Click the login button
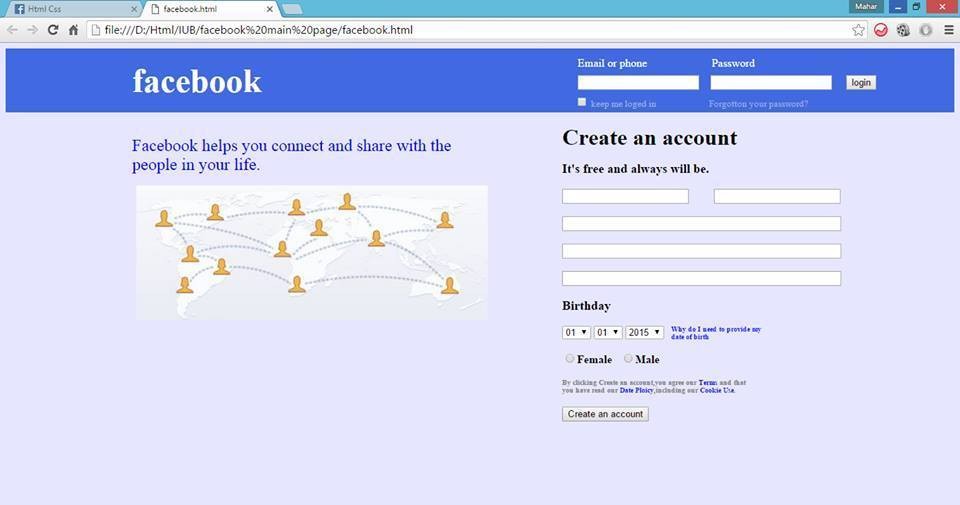Image resolution: width=960 pixels, height=505 pixels. coord(861,83)
